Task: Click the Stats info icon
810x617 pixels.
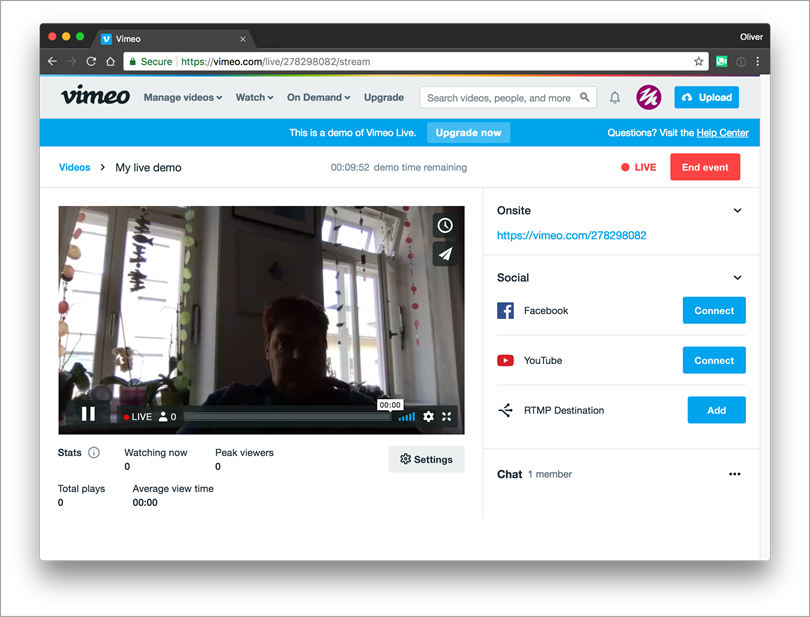Action: coord(94,453)
